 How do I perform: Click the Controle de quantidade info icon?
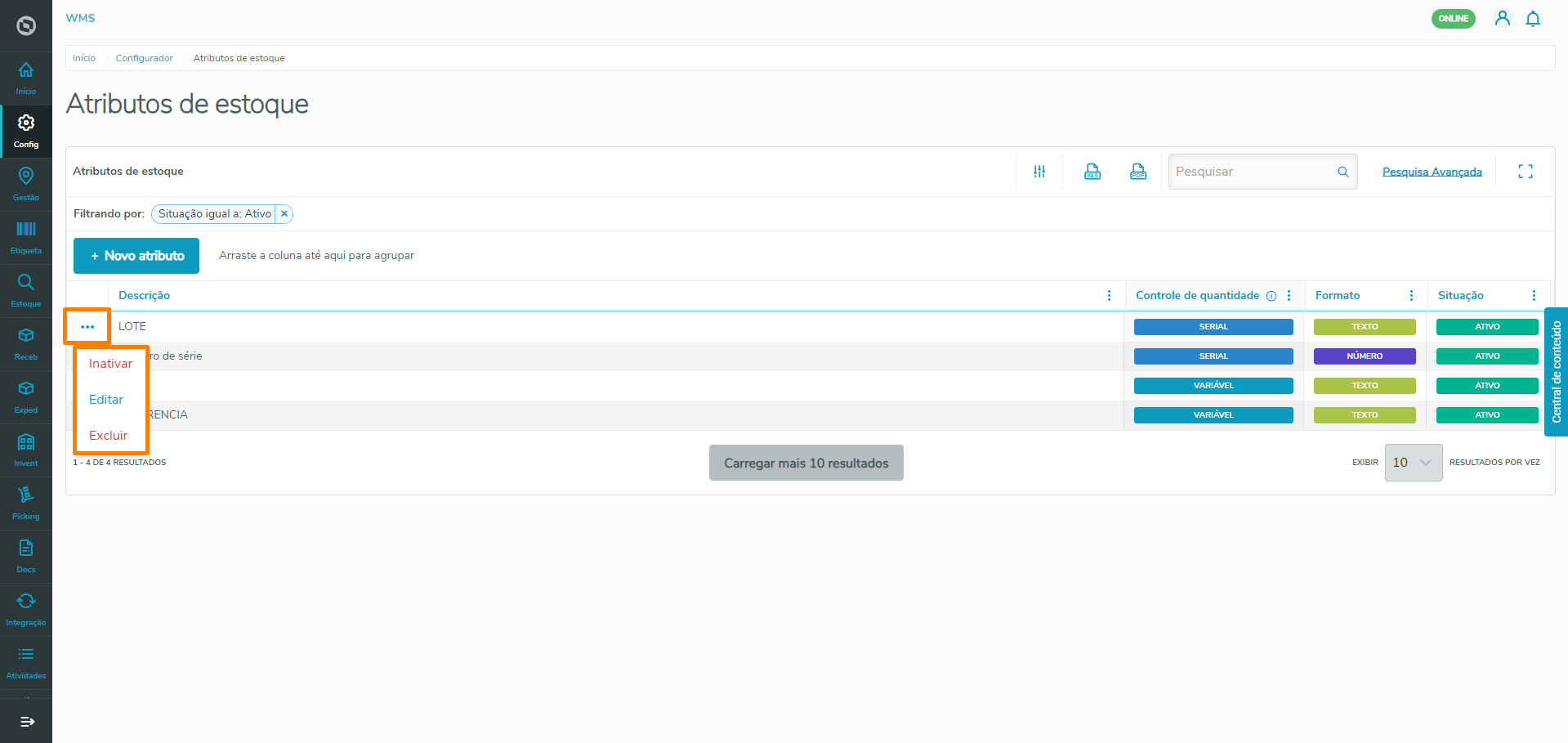[1271, 296]
